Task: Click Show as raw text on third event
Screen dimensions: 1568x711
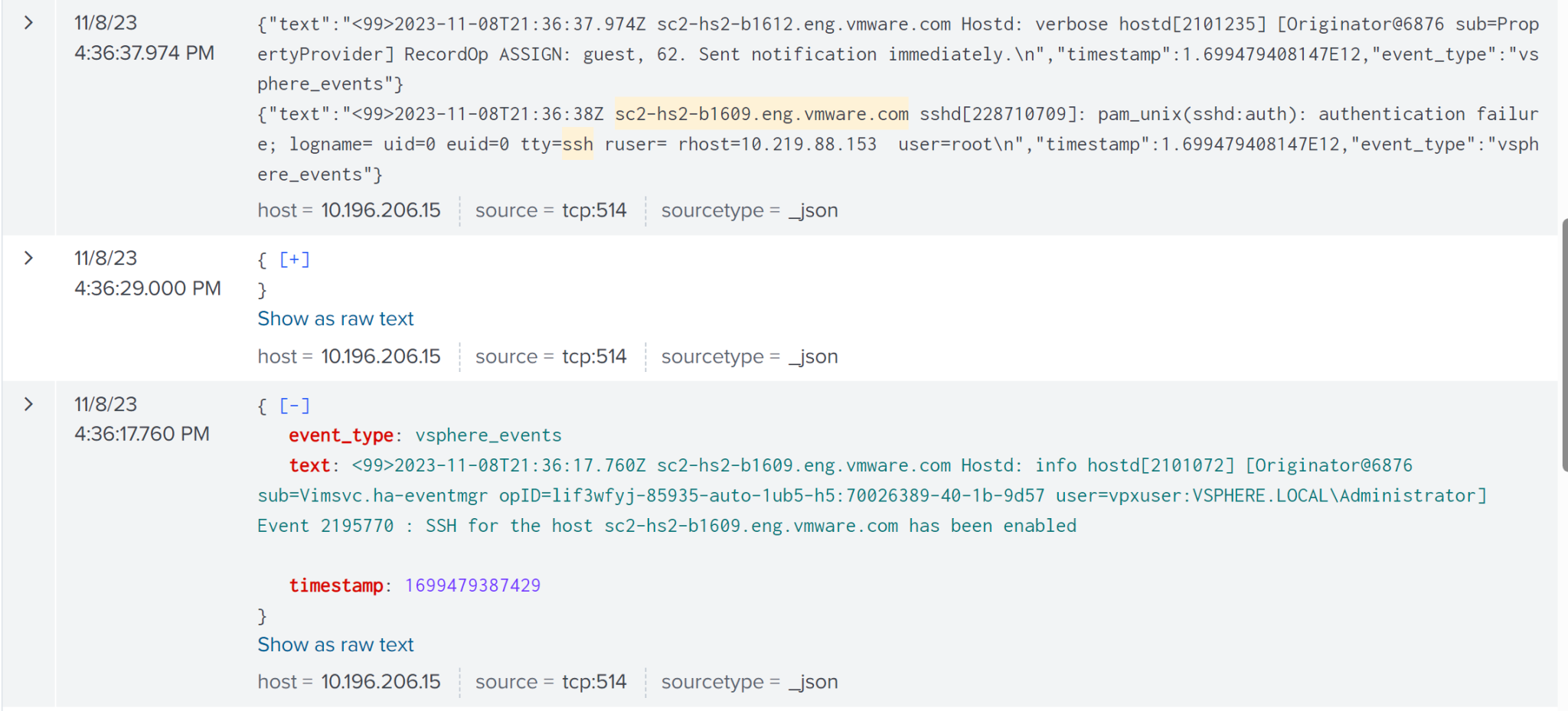Action: 335,644
